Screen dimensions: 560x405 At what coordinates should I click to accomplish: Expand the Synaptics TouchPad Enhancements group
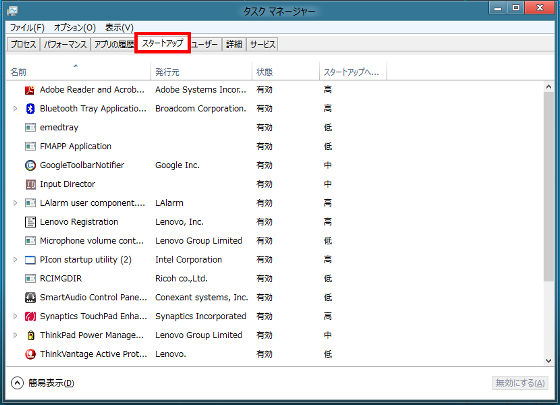click(15, 316)
